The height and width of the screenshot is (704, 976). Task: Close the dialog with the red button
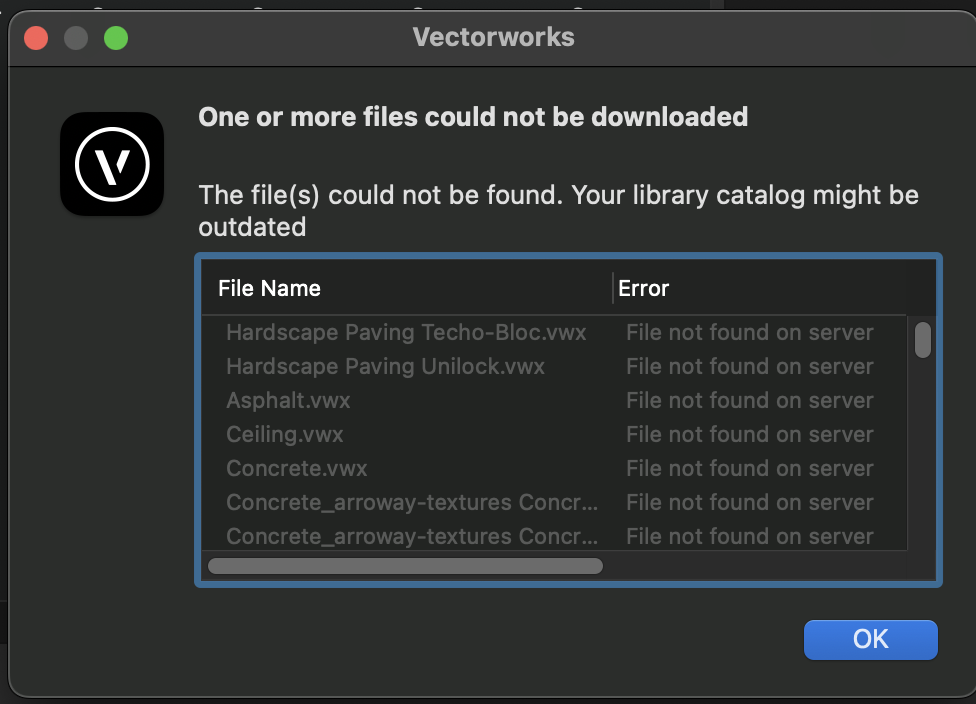(x=36, y=39)
